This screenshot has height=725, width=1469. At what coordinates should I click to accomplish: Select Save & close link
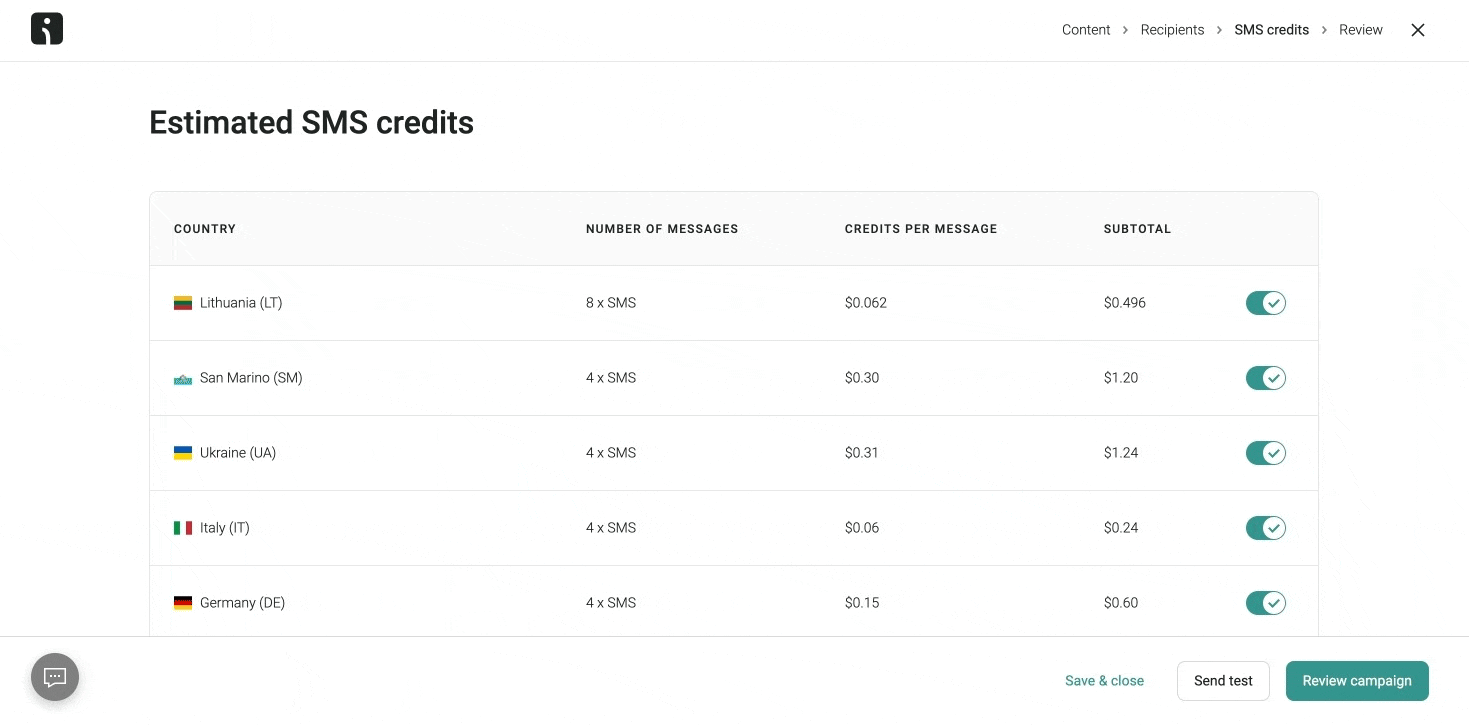tap(1104, 680)
